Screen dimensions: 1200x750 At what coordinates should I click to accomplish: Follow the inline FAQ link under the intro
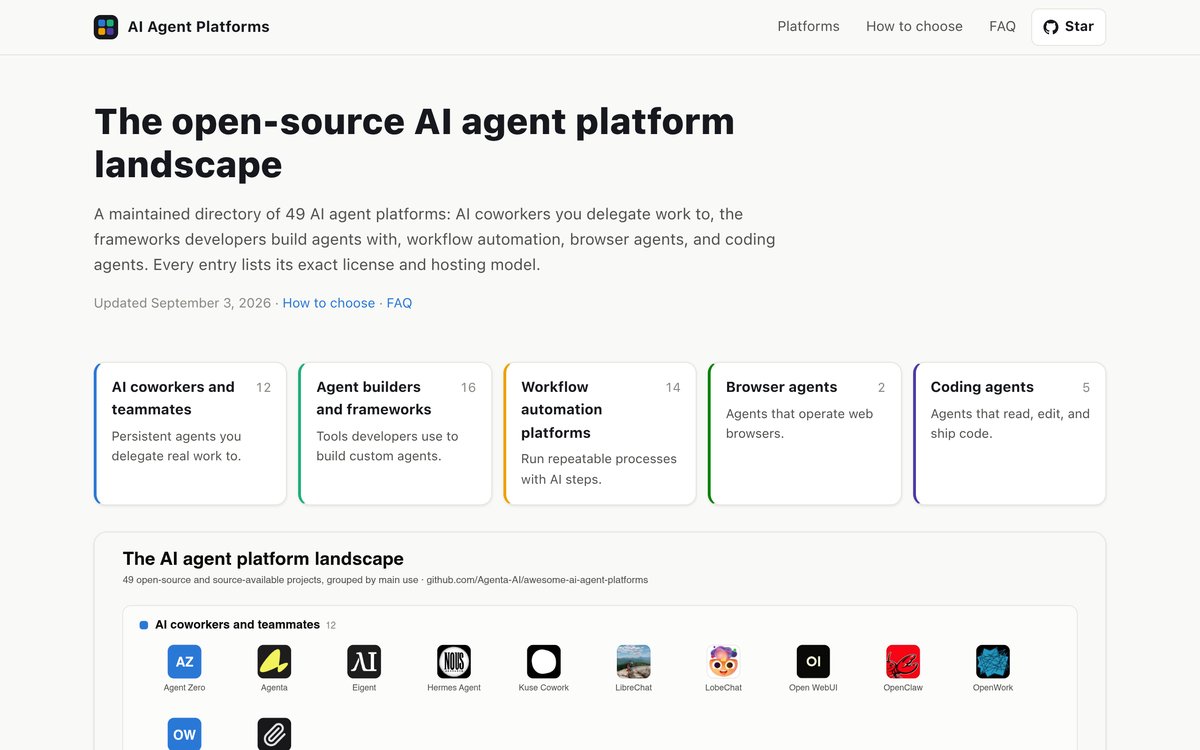click(399, 303)
